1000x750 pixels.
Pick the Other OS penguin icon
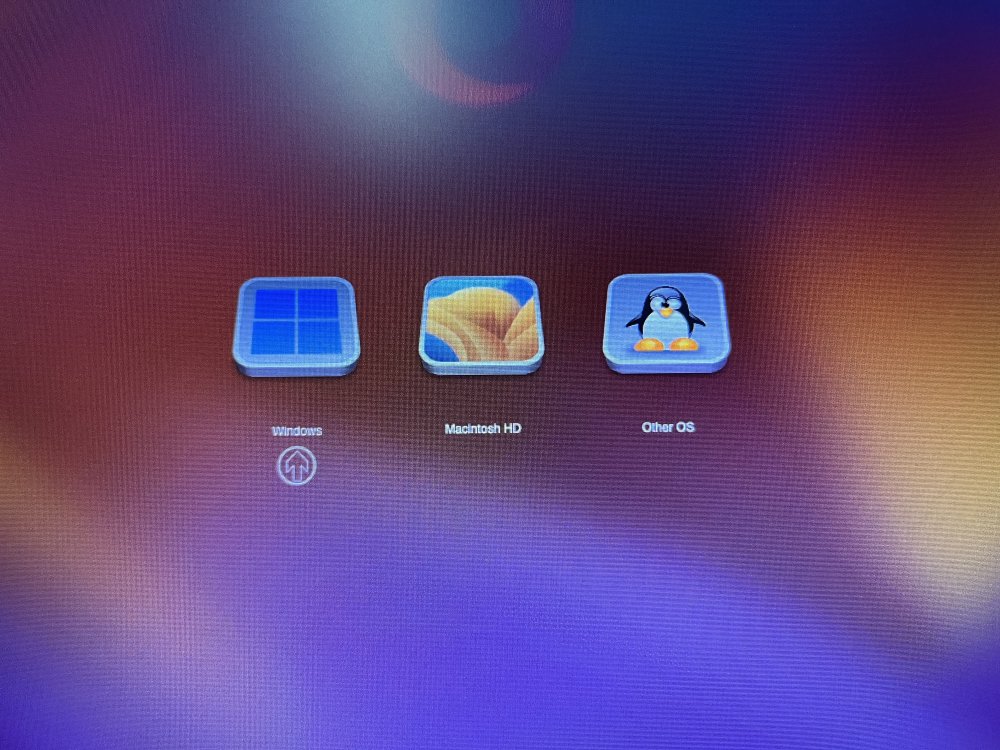[666, 323]
